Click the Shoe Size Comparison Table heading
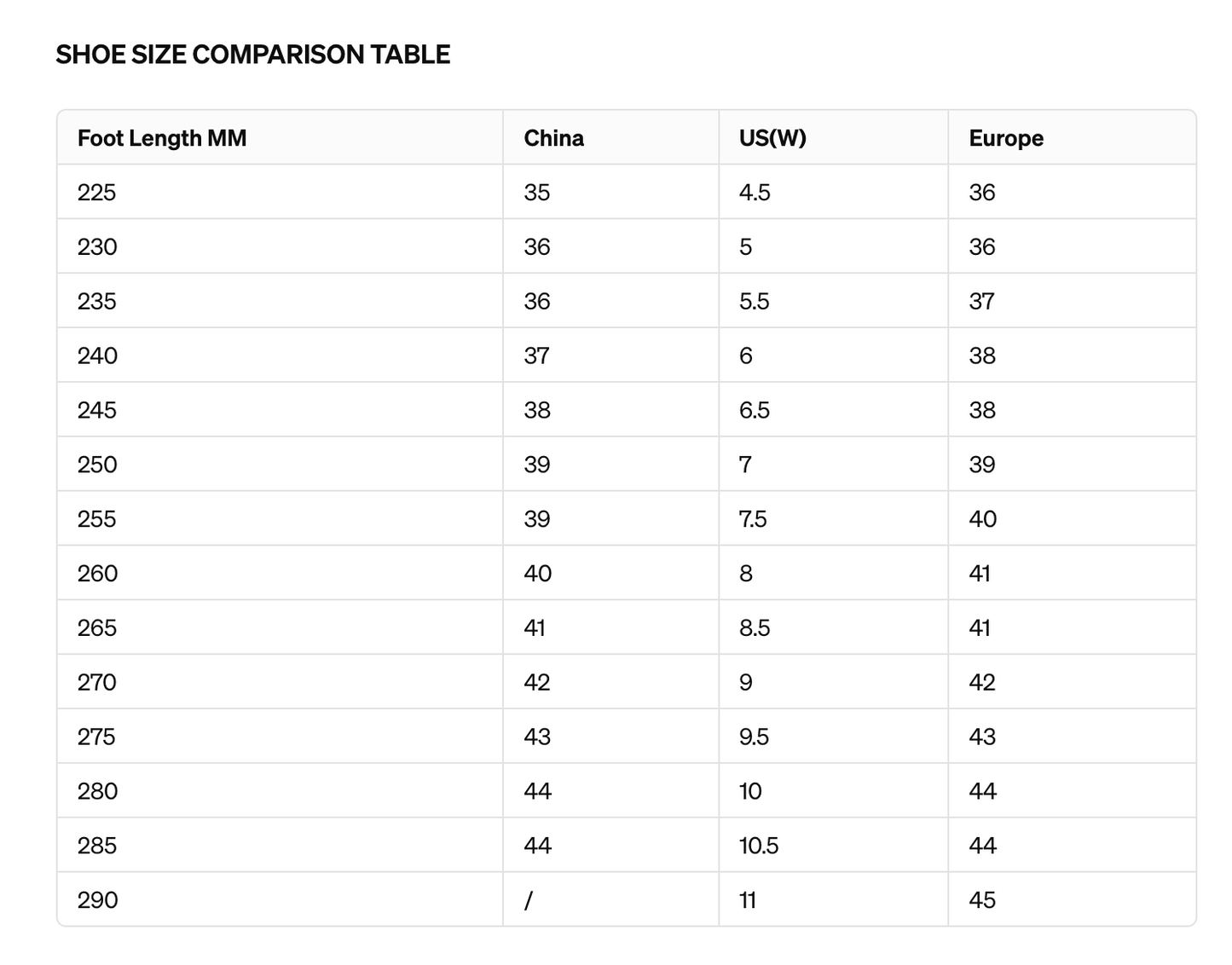Viewport: 1232px width, 965px height. point(253,55)
